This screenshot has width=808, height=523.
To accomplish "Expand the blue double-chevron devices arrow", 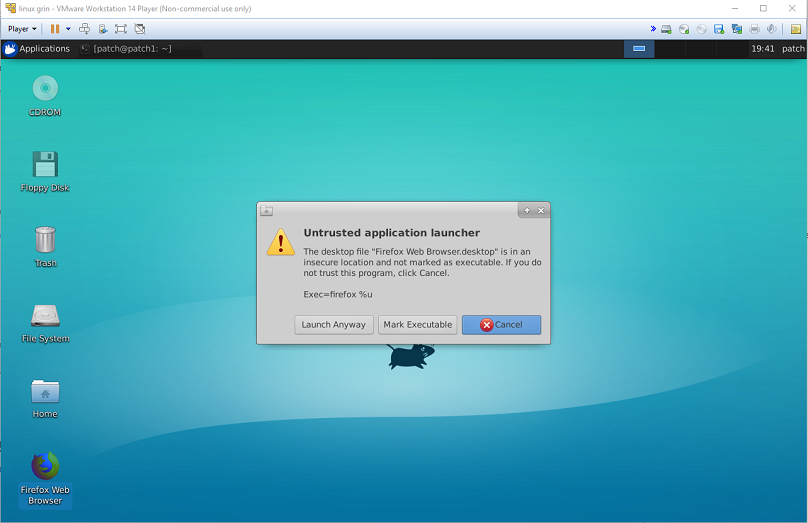I will [x=653, y=29].
